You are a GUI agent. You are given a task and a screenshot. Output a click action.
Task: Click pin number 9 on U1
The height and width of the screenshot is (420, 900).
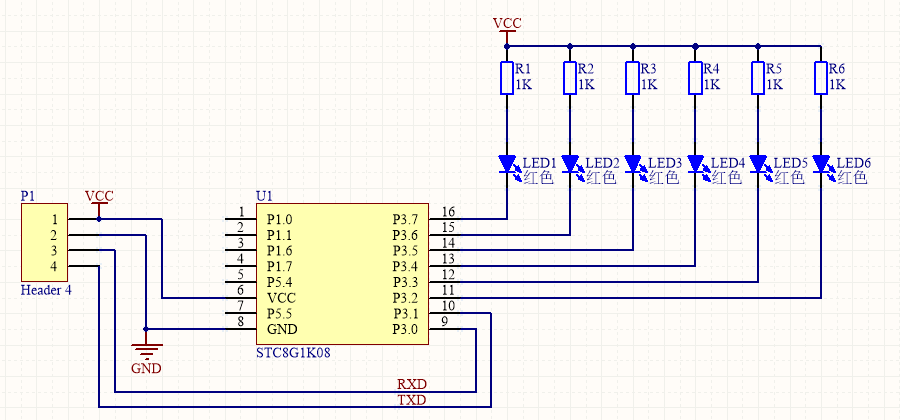click(445, 322)
